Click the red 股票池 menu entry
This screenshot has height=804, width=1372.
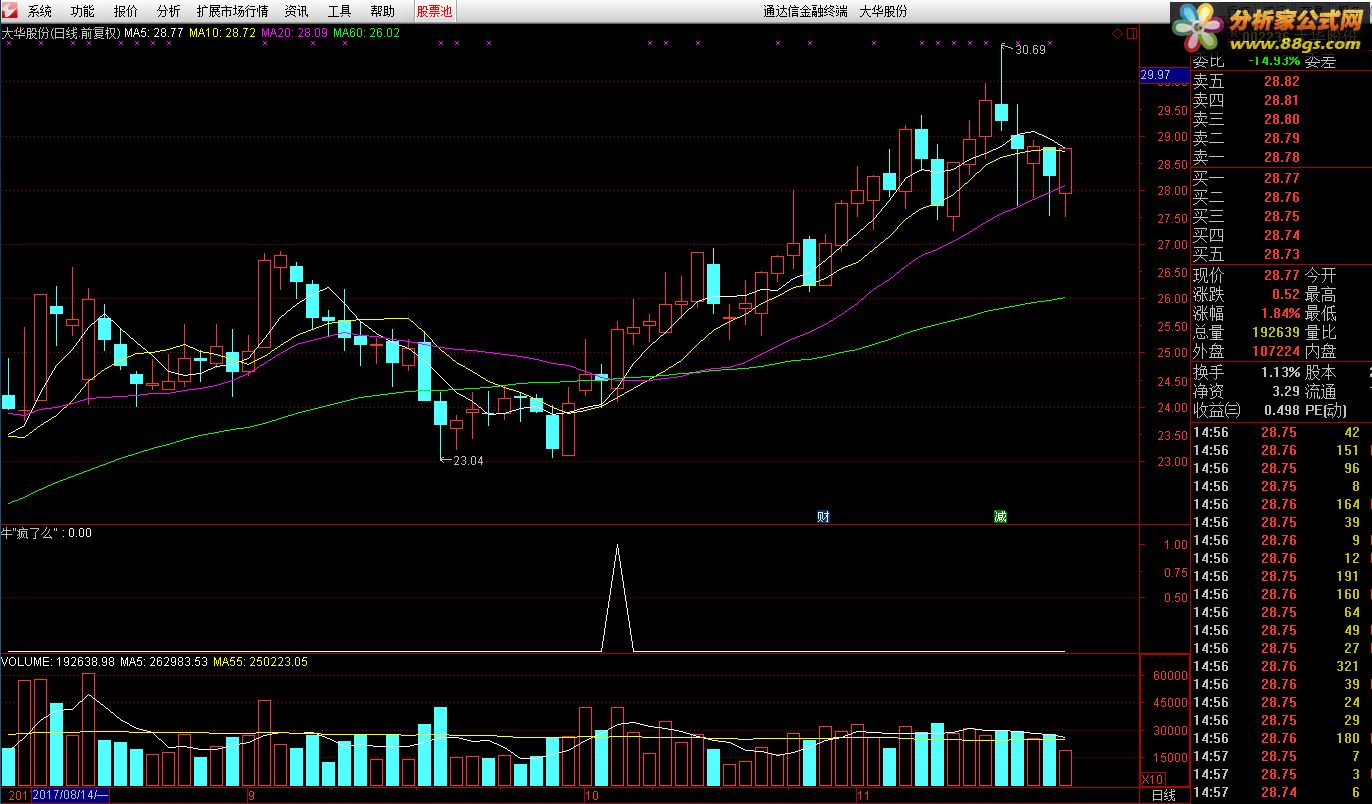[434, 11]
